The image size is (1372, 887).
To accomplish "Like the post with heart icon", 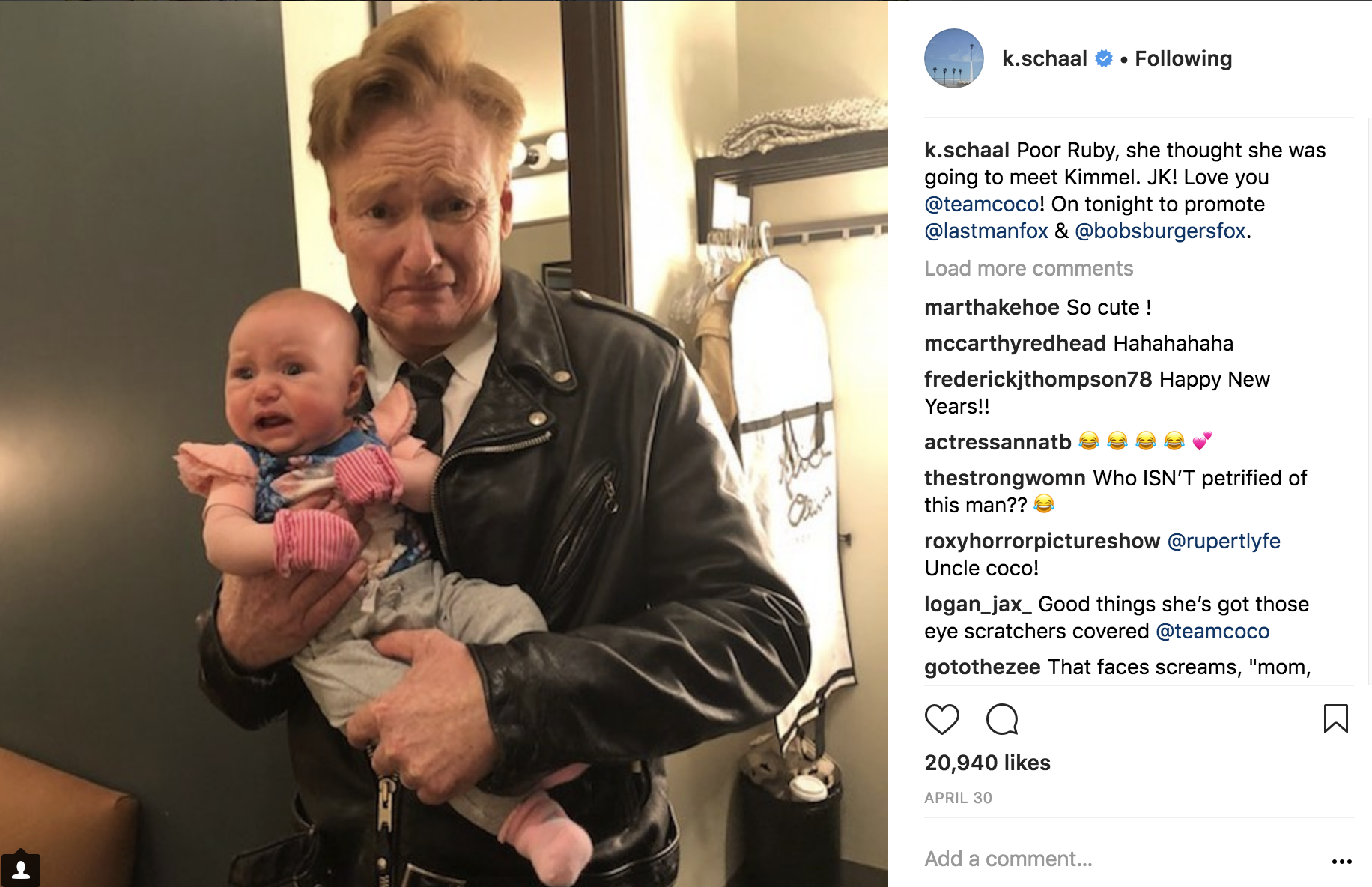I will click(x=941, y=719).
